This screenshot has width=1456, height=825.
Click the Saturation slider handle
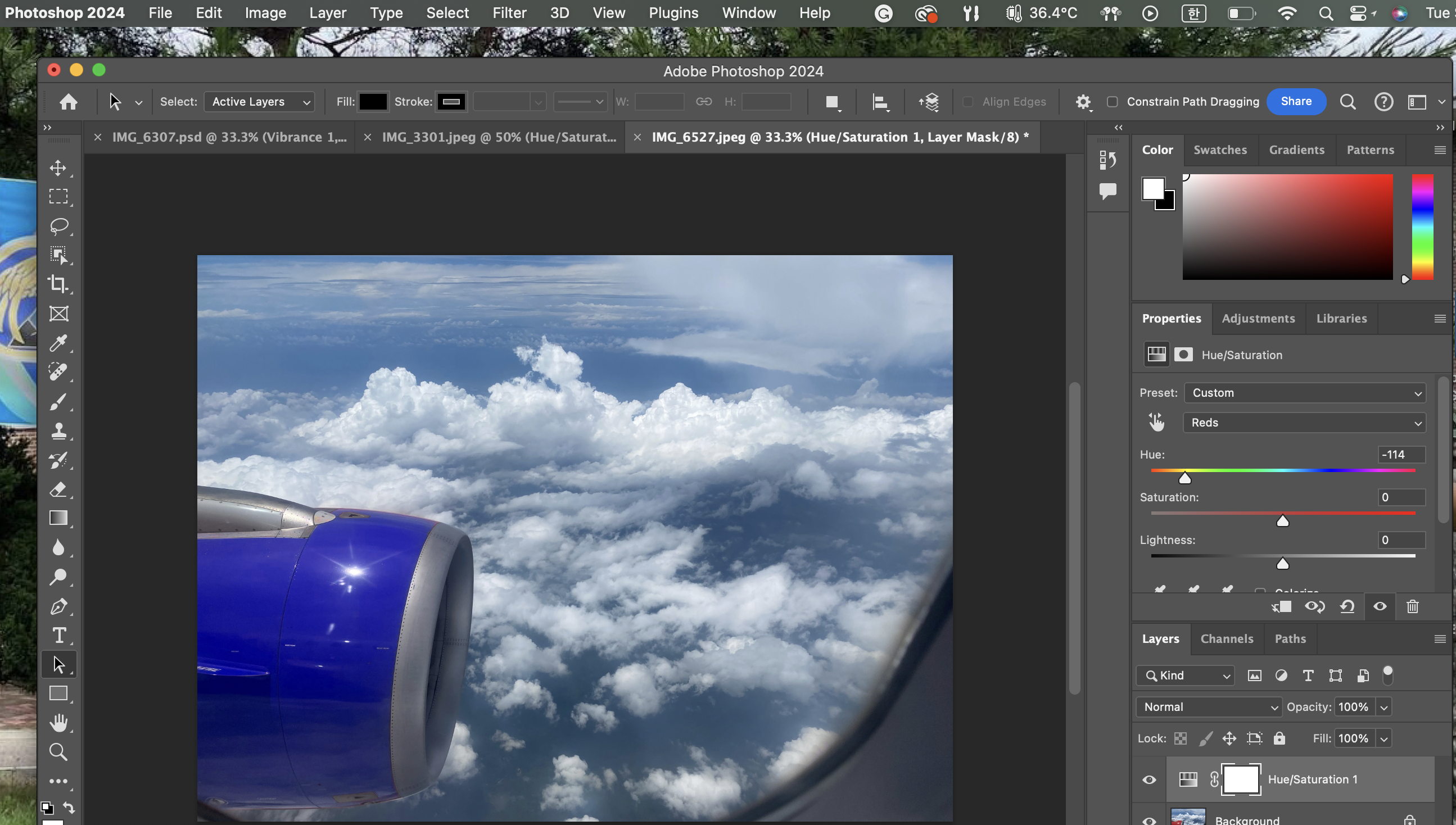pyautogui.click(x=1282, y=522)
